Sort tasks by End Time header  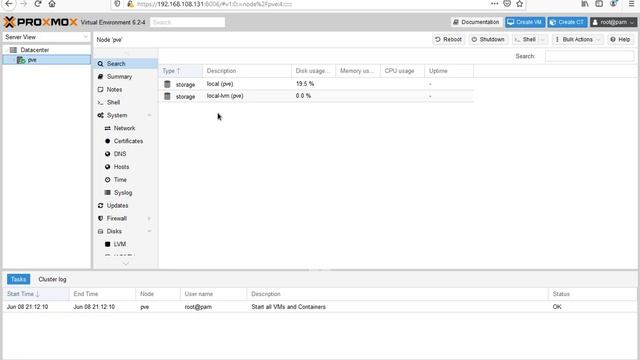[x=102, y=294]
